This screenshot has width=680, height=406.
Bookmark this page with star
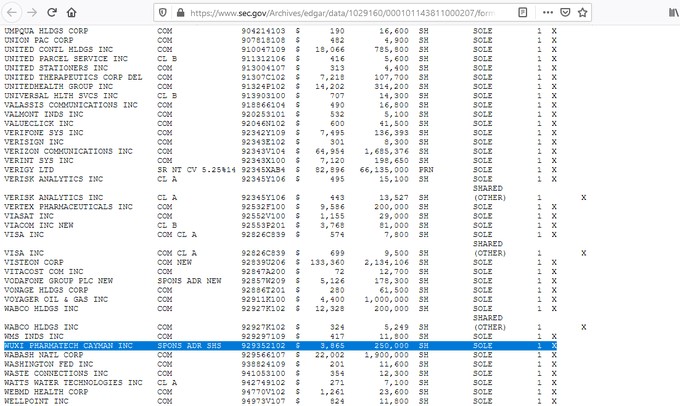582,13
